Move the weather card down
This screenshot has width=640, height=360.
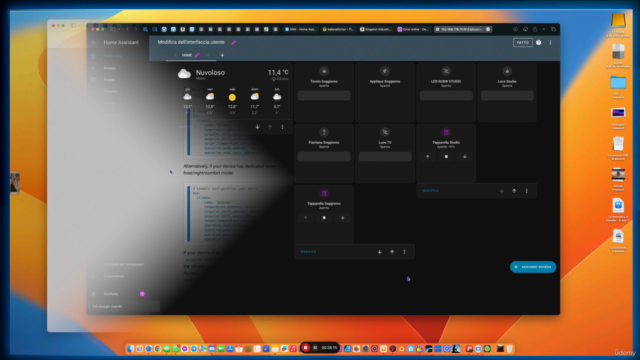pyautogui.click(x=257, y=127)
